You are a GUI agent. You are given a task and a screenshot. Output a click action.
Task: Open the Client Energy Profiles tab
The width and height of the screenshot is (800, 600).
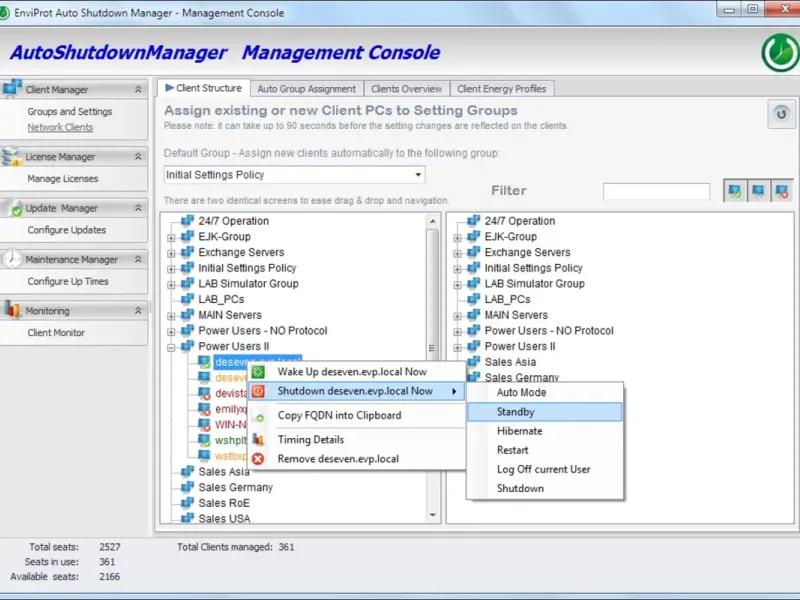coord(502,89)
